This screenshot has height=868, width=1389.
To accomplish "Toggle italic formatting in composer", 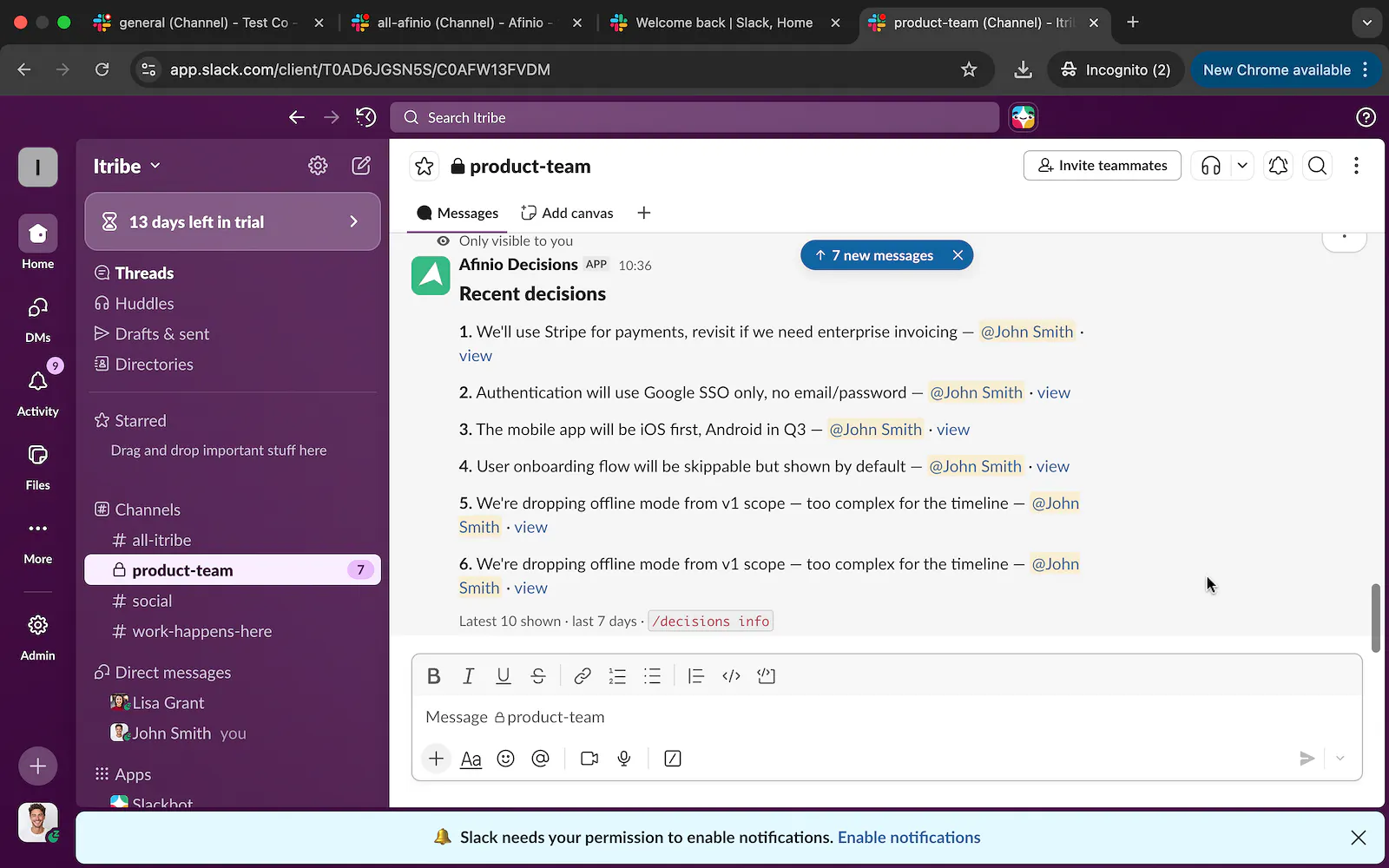I will (469, 676).
